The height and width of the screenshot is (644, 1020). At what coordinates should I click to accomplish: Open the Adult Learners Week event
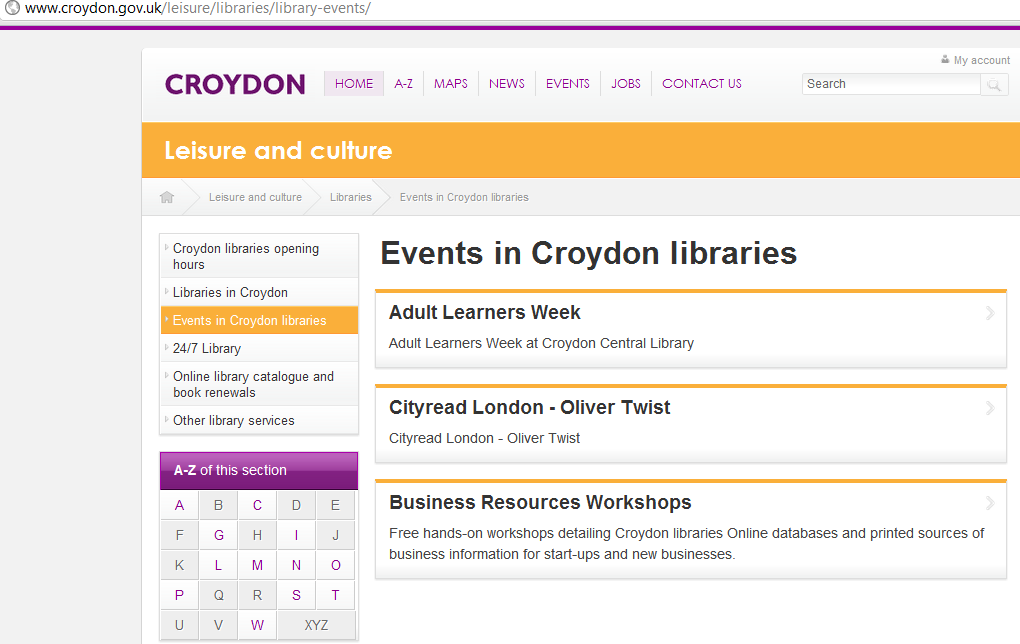point(484,312)
